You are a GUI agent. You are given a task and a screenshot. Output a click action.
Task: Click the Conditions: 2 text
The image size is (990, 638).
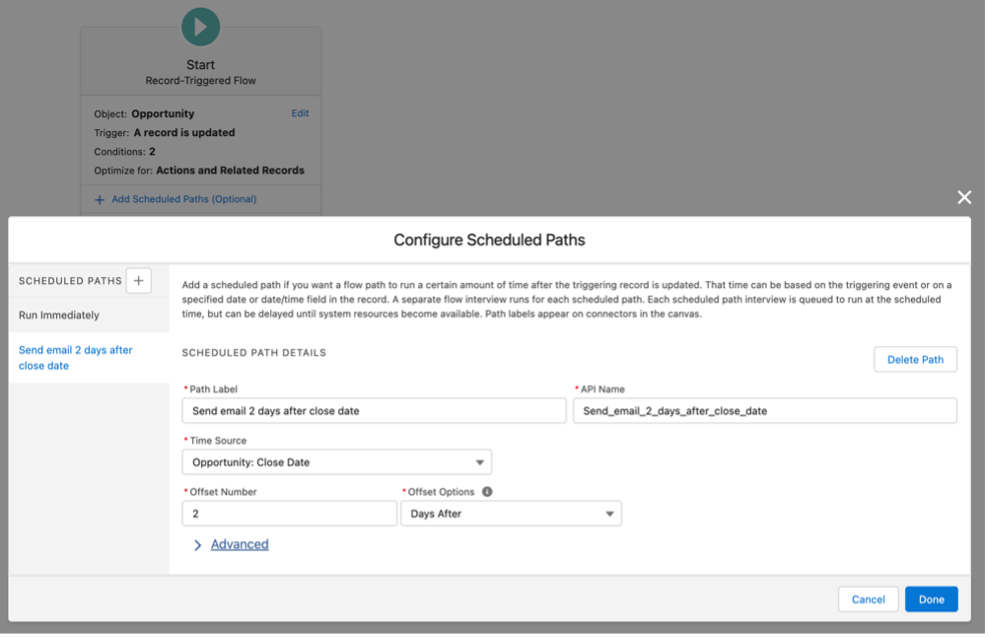click(x=124, y=152)
